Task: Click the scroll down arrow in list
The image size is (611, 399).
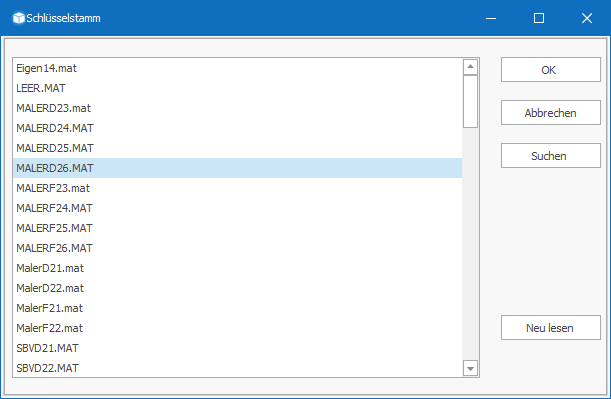Action: [470, 368]
